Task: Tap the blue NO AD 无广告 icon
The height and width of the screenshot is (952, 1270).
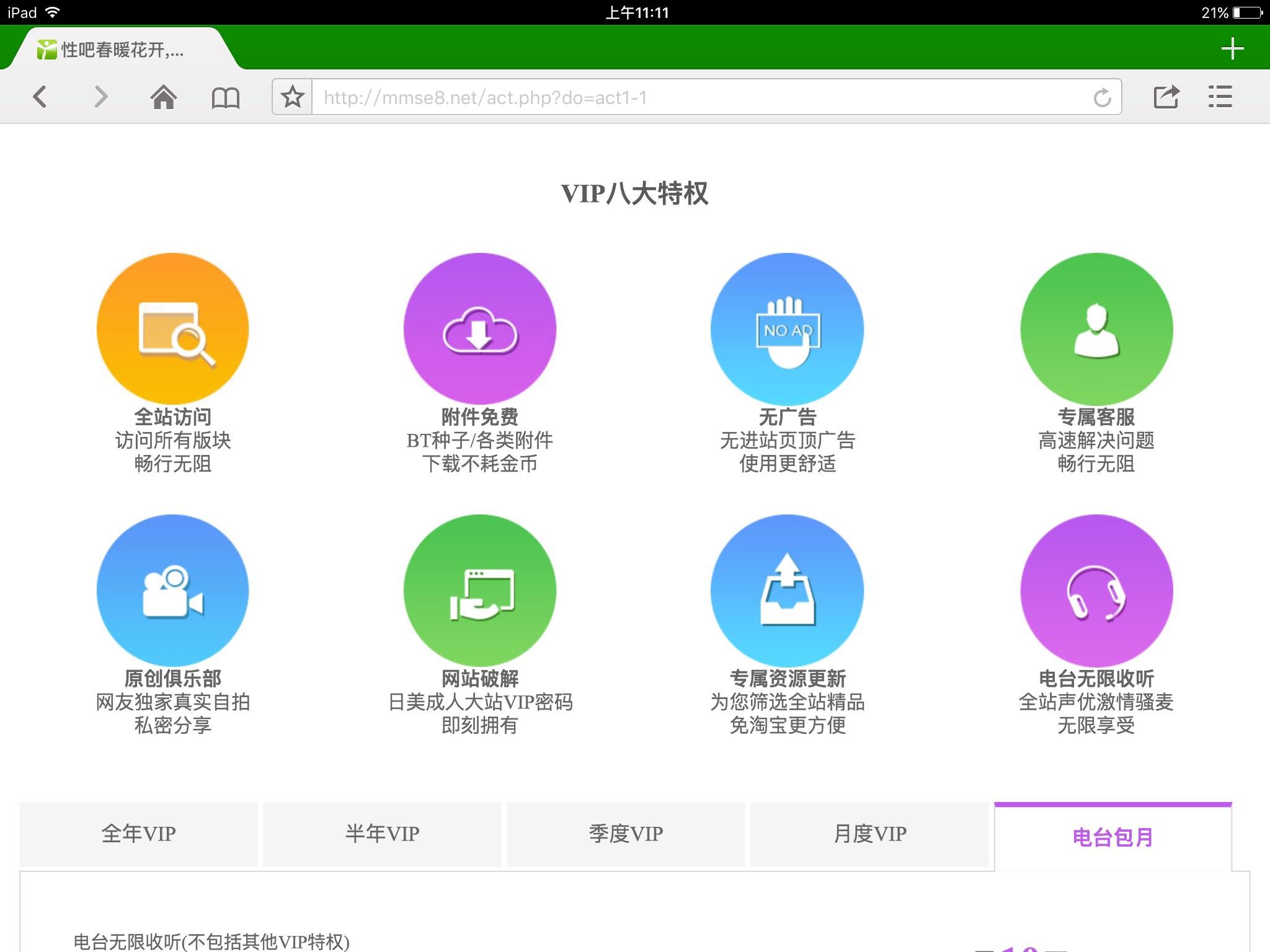Action: click(x=788, y=329)
